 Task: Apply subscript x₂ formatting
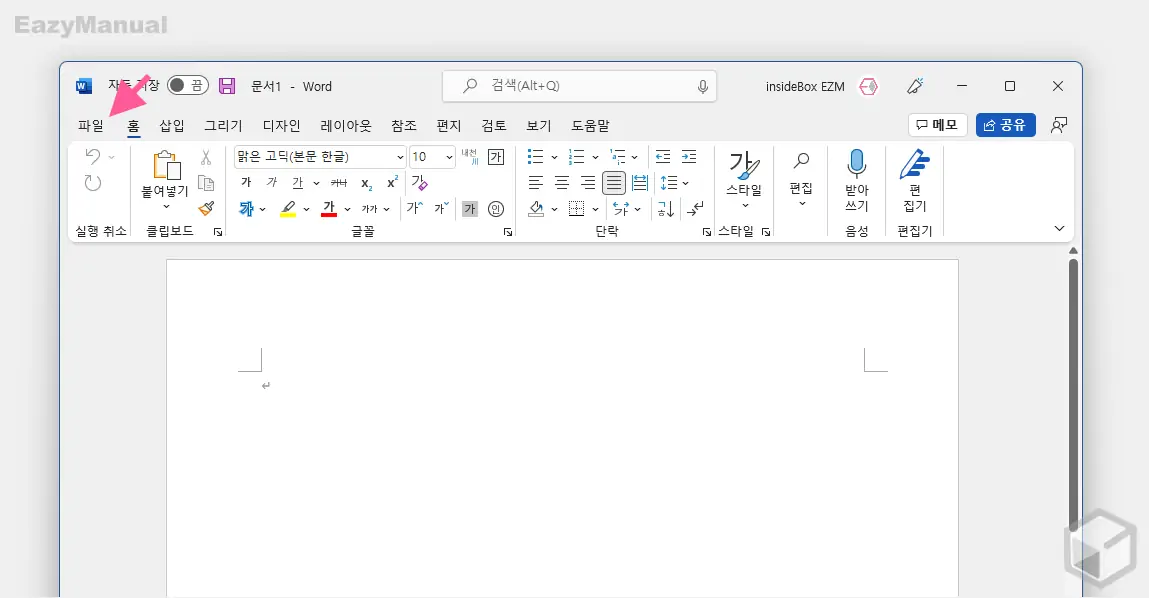(x=366, y=184)
